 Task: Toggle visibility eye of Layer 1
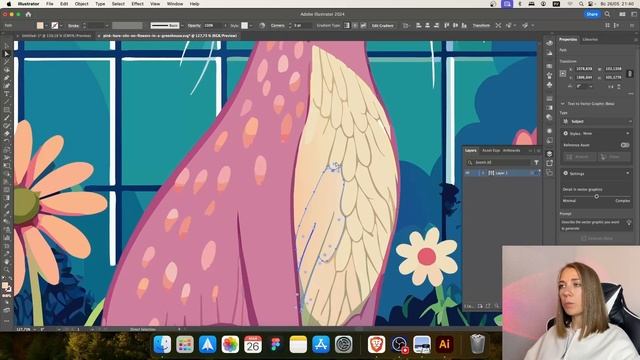tap(468, 173)
